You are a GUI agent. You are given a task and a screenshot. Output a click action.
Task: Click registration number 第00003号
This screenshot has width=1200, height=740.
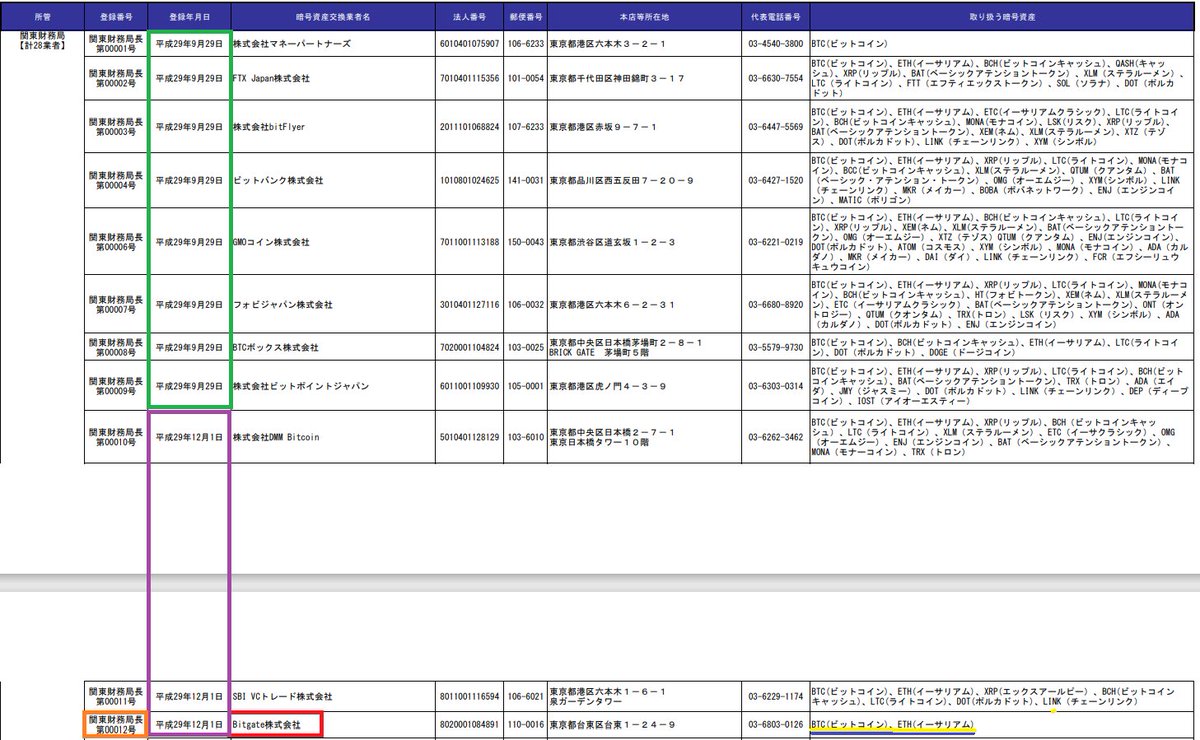115,132
